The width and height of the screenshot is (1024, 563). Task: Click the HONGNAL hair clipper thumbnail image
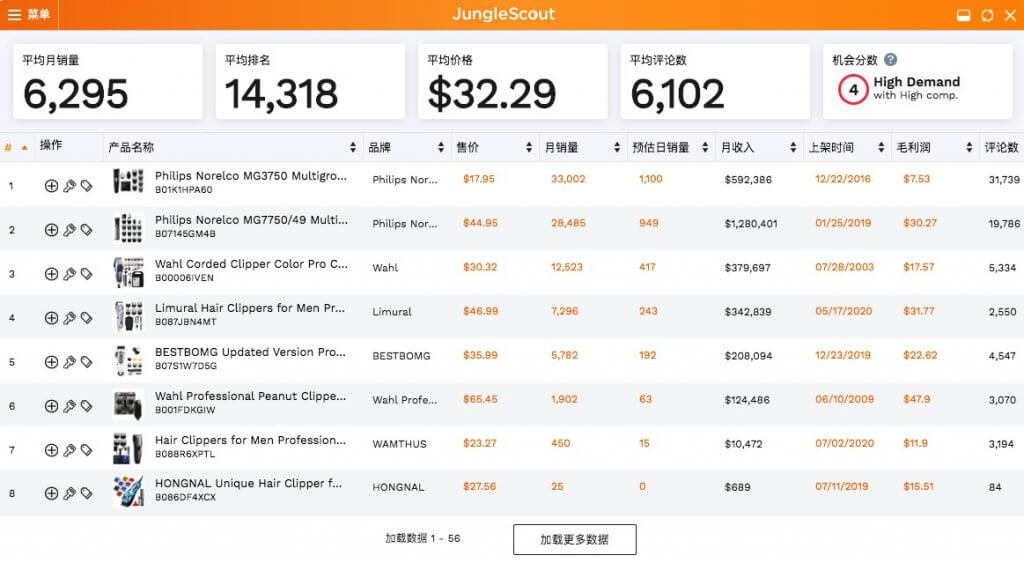click(128, 492)
